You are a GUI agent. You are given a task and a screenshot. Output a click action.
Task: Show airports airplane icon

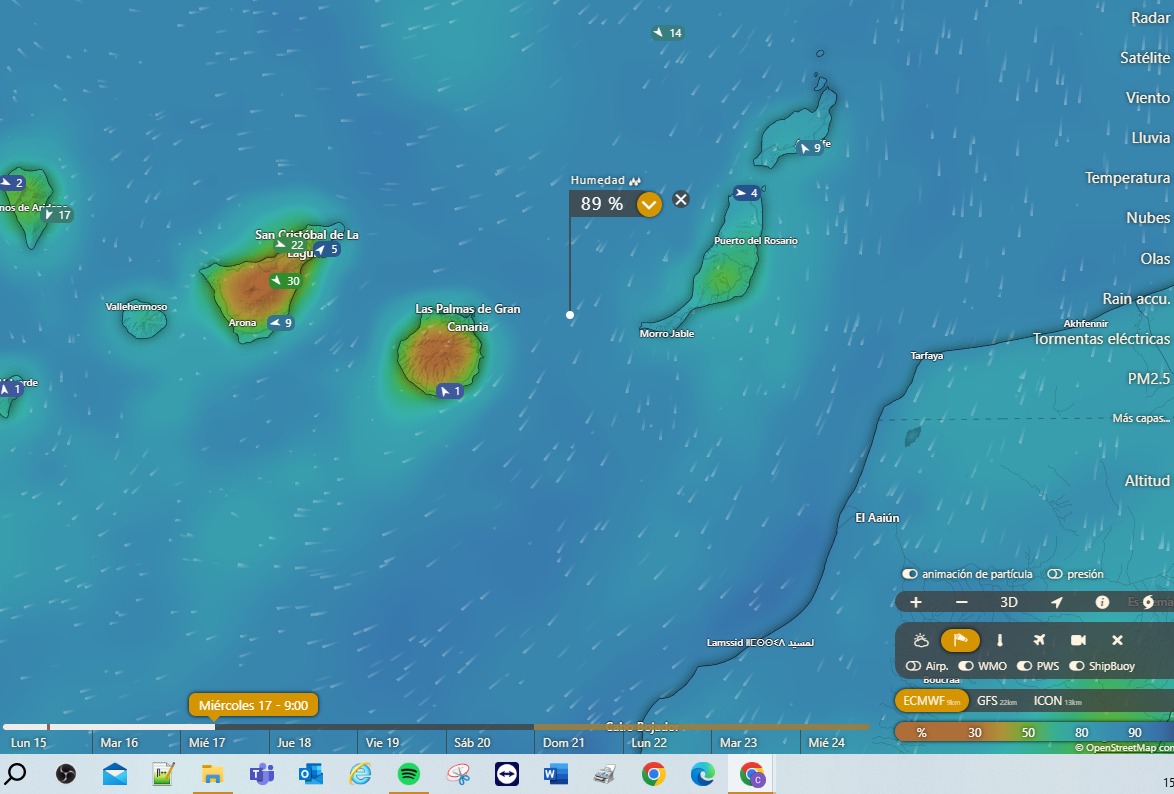tap(1038, 640)
